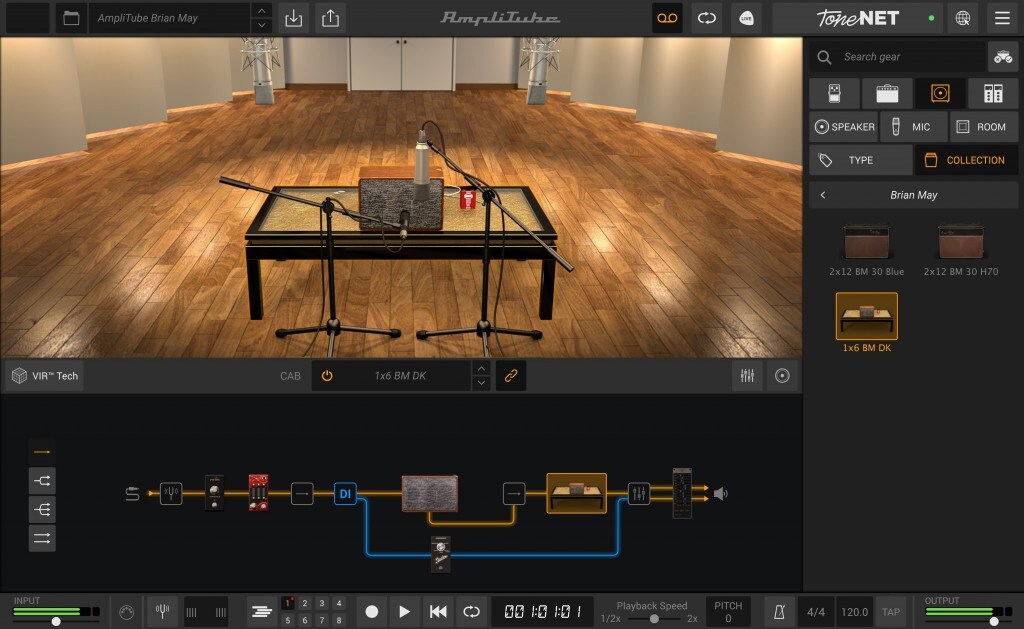
Task: Select the red pedal in chain
Action: click(259, 493)
